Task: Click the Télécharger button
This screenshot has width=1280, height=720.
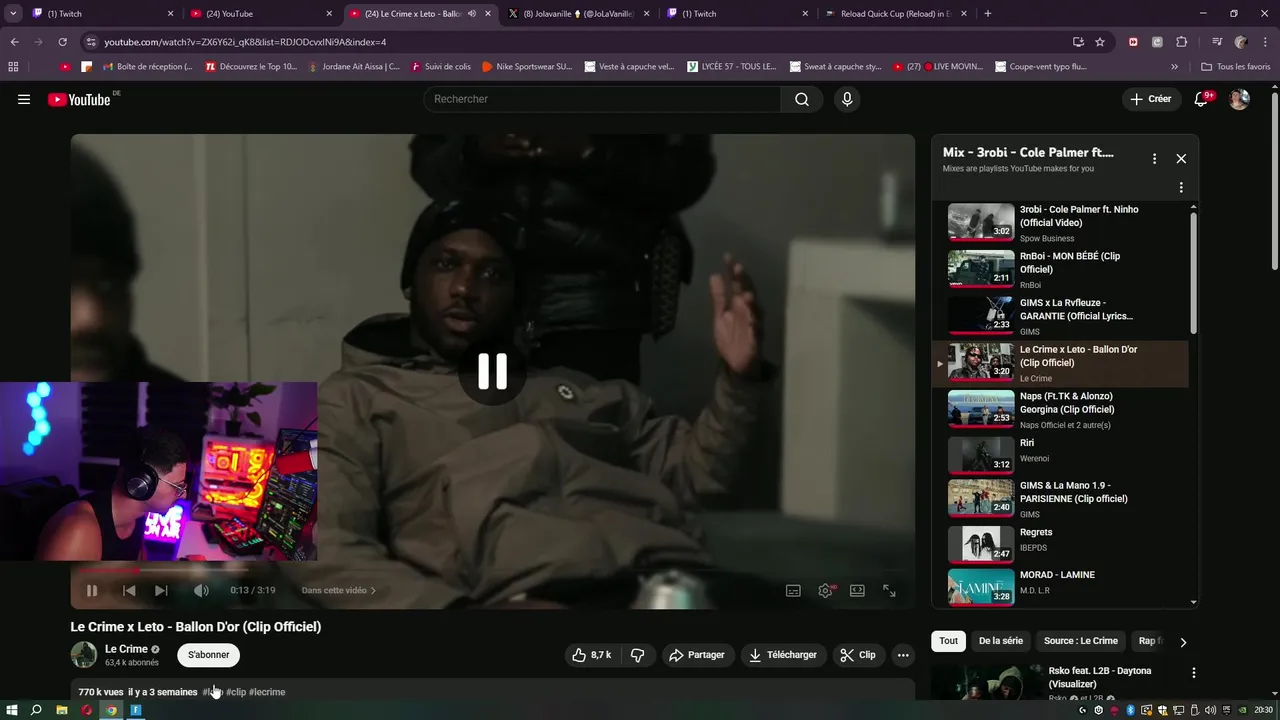Action: [783, 655]
